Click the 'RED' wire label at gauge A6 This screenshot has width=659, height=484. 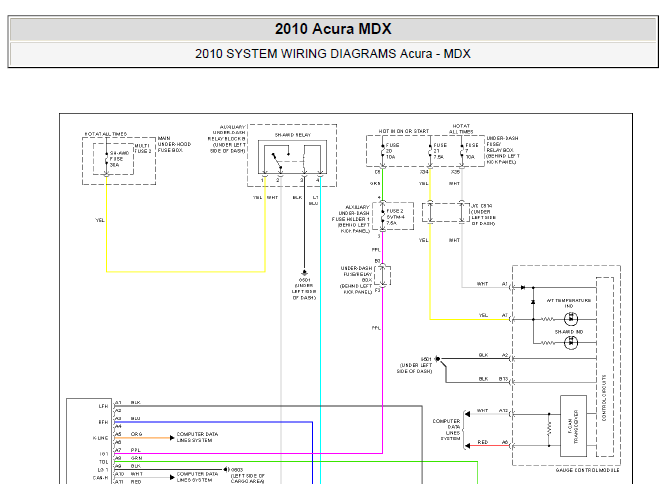point(482,442)
